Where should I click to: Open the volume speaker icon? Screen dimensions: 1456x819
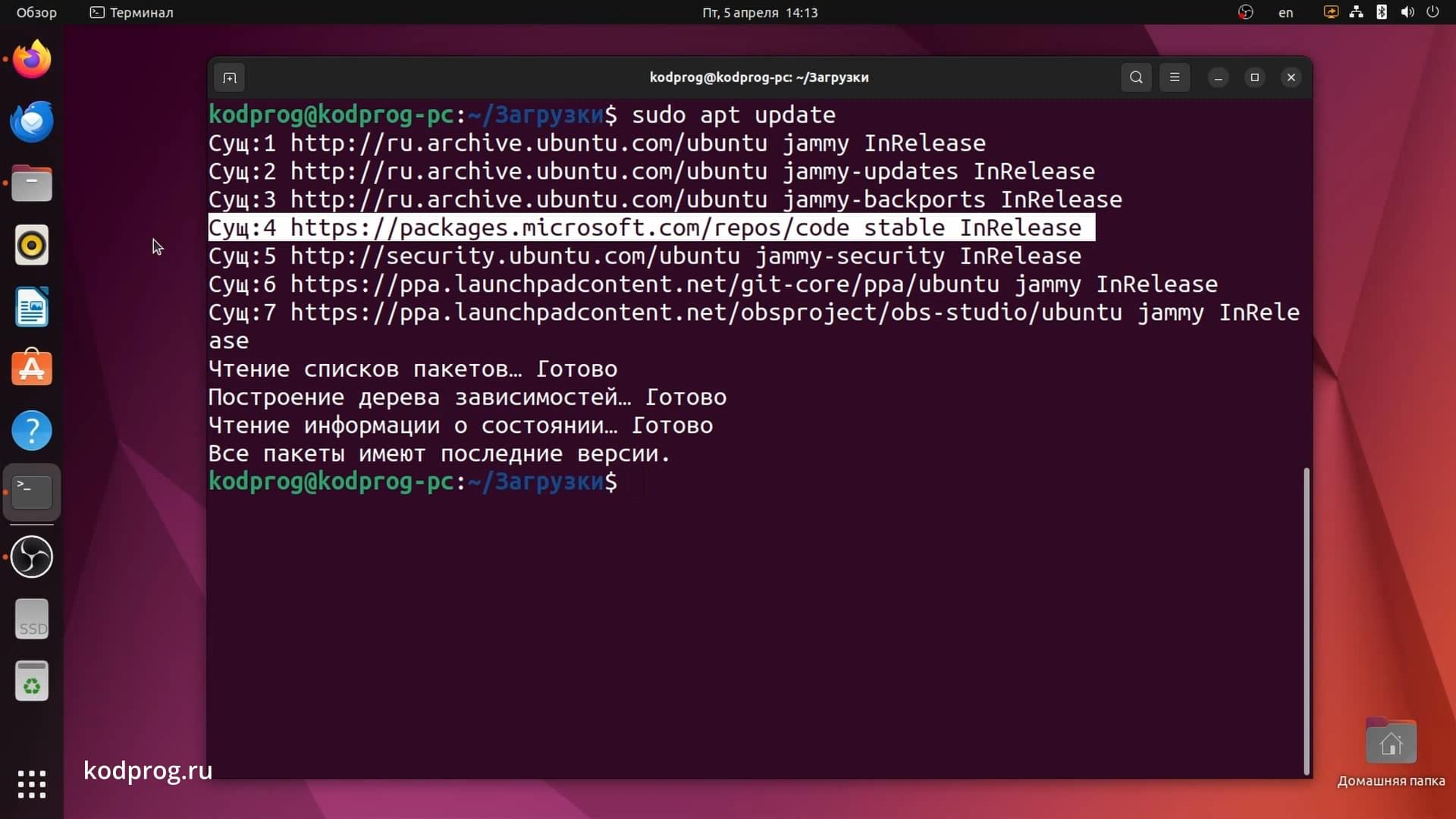pyautogui.click(x=1407, y=12)
